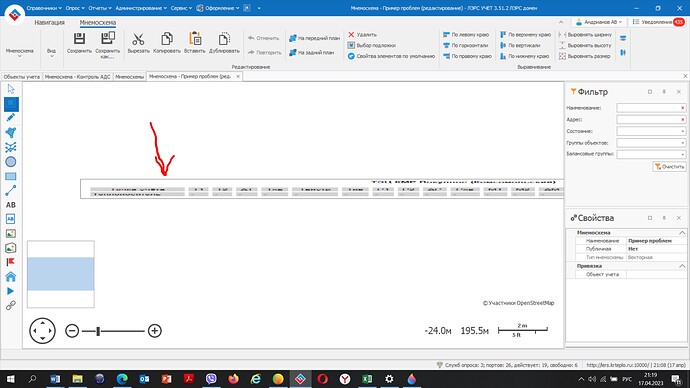Select the circle shape tool
The width and height of the screenshot is (690, 388).
(11, 162)
